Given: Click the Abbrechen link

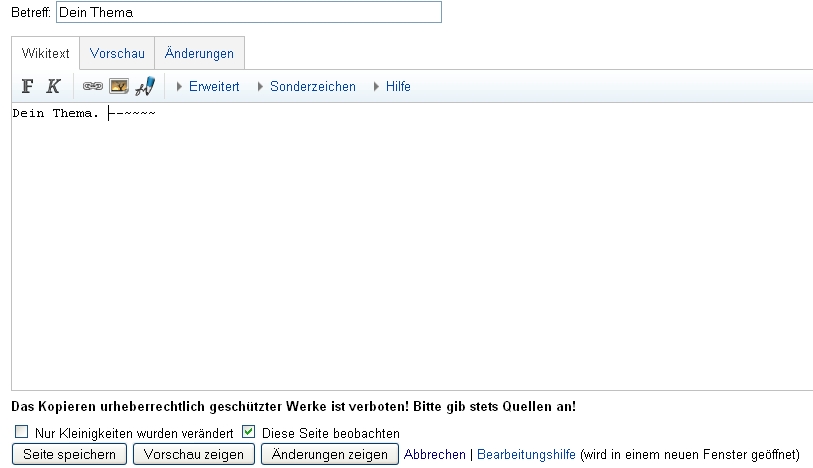Looking at the screenshot, I should pyautogui.click(x=434, y=455).
